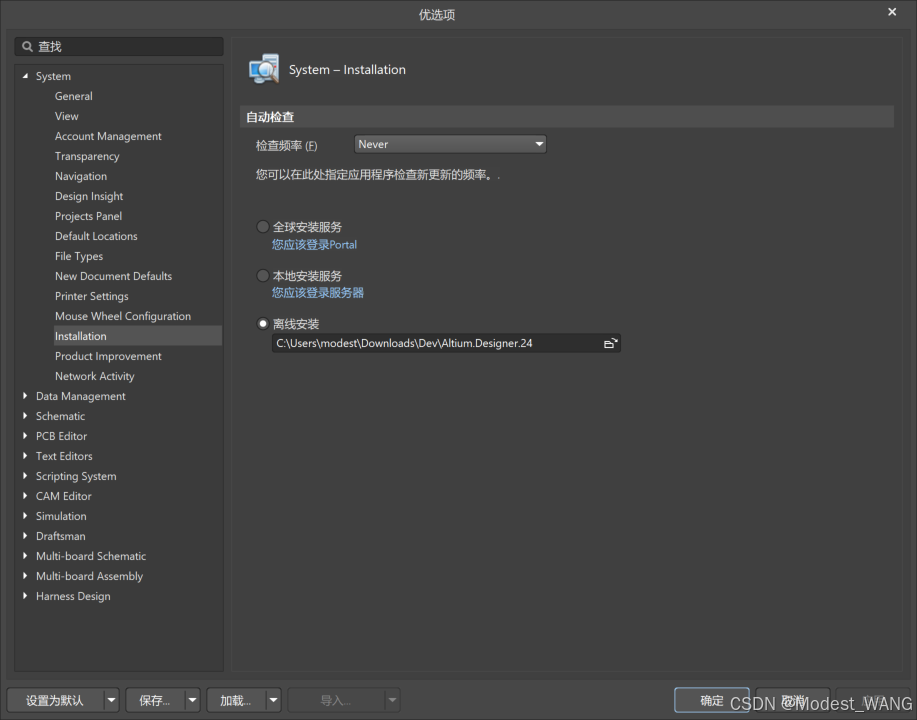Click the 查找 search field
The image size is (917, 720).
pyautogui.click(x=119, y=46)
